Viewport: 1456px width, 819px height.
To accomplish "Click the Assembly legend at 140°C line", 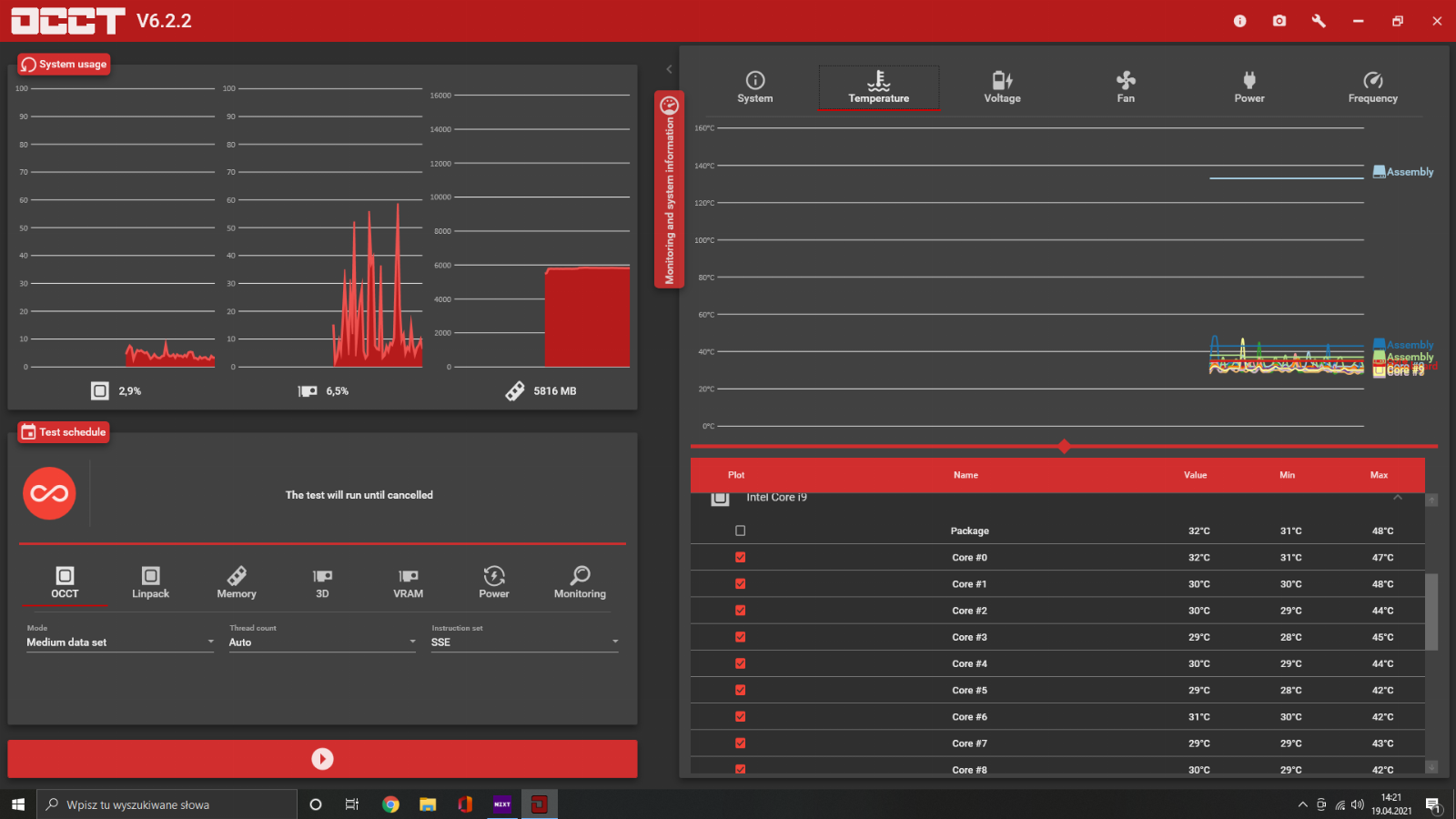I will pyautogui.click(x=1403, y=172).
